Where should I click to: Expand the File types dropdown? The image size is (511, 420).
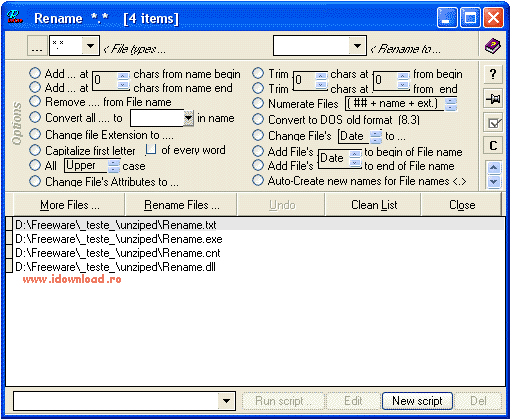coord(90,46)
